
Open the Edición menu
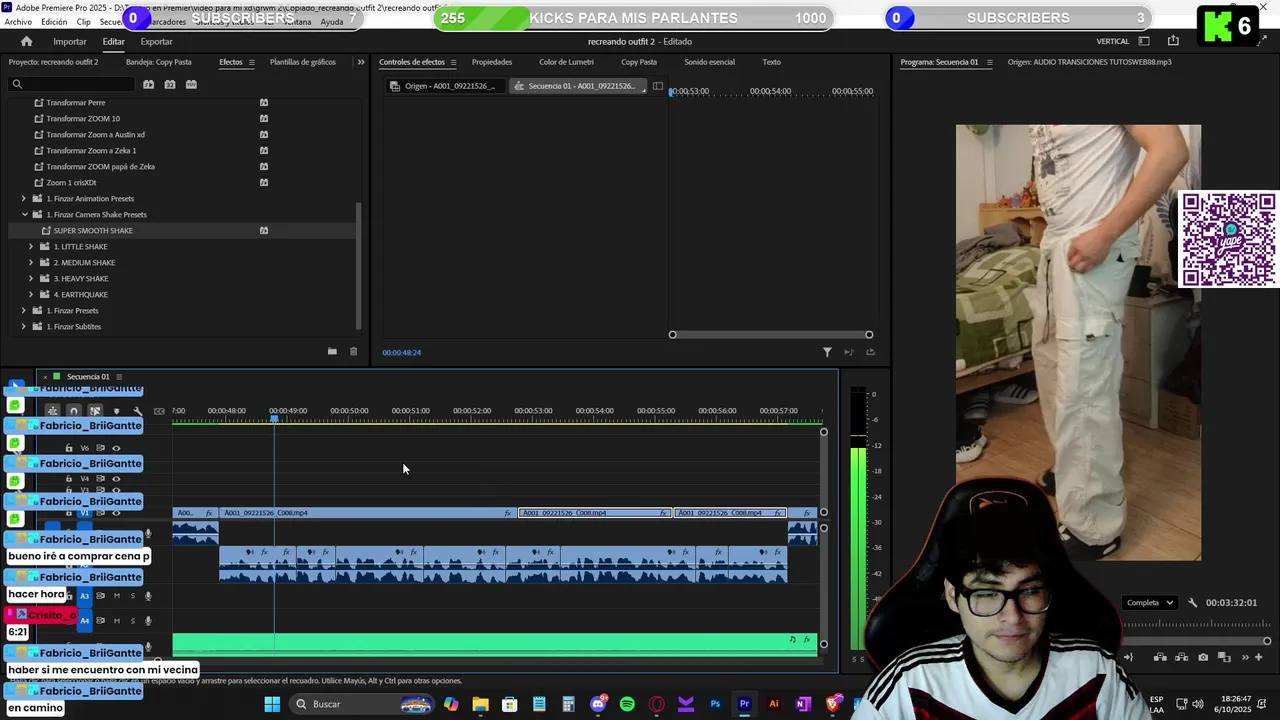[54, 21]
